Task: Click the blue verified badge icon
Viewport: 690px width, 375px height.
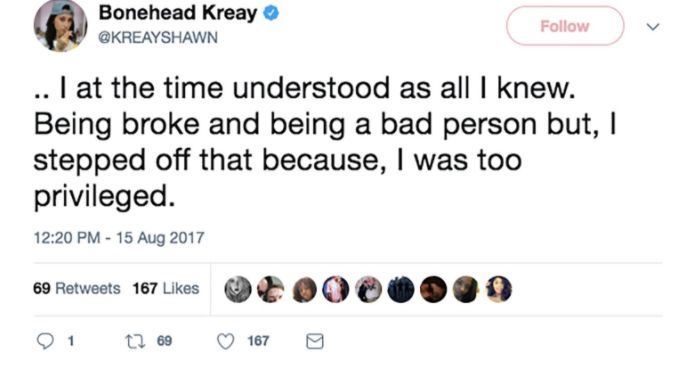Action: coord(271,14)
